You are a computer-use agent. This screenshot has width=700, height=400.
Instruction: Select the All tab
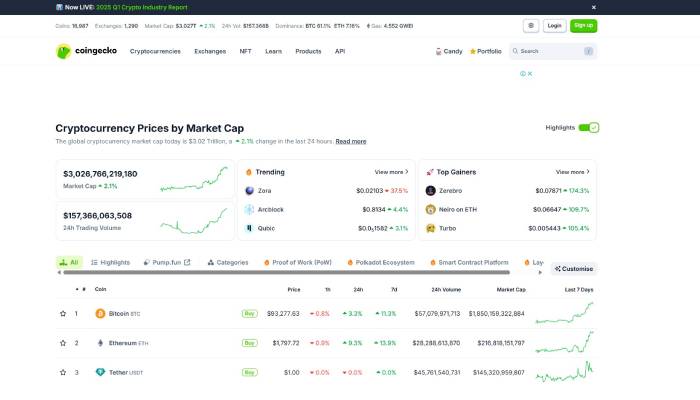69,262
